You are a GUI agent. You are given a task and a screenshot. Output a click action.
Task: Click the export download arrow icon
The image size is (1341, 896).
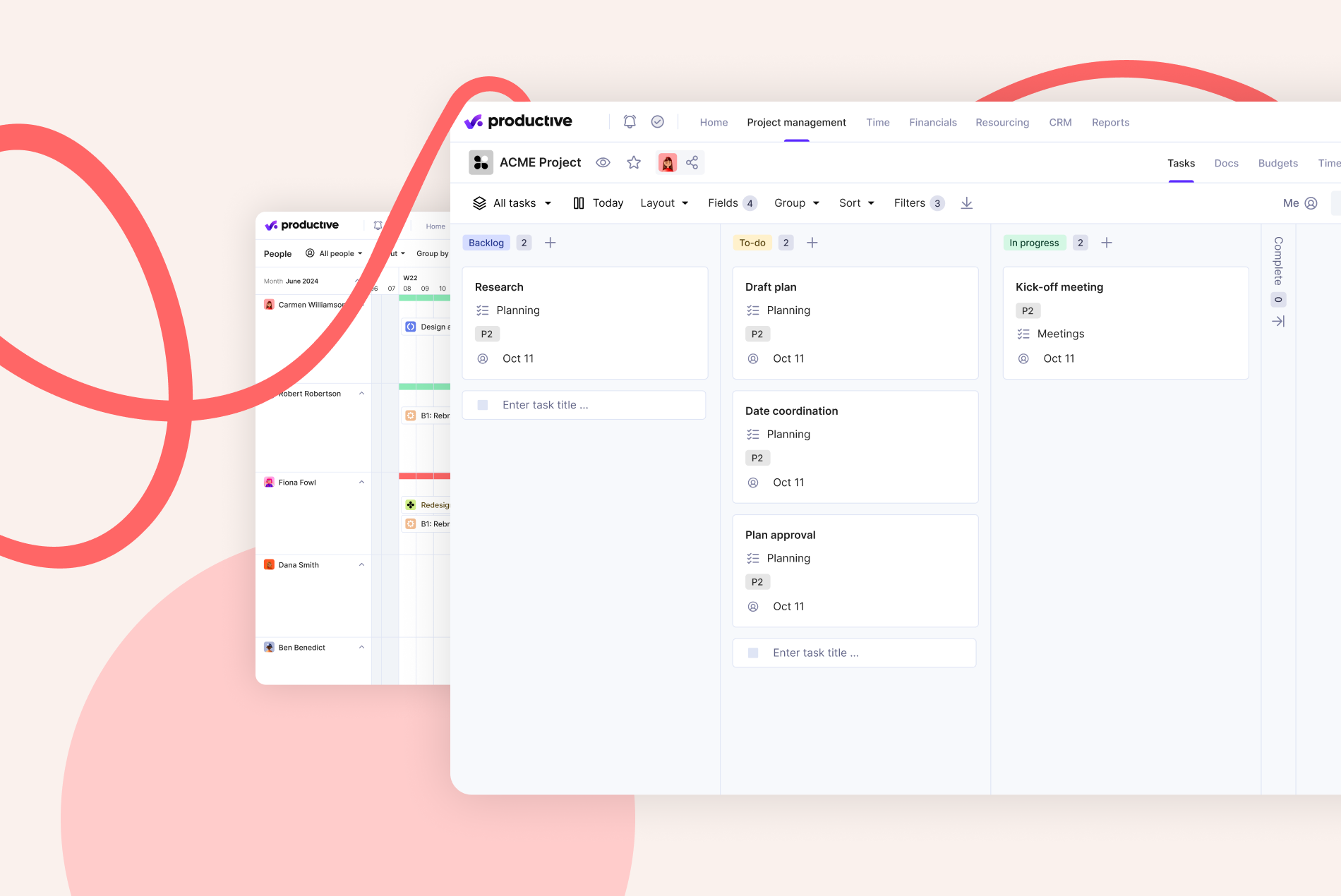click(x=966, y=202)
